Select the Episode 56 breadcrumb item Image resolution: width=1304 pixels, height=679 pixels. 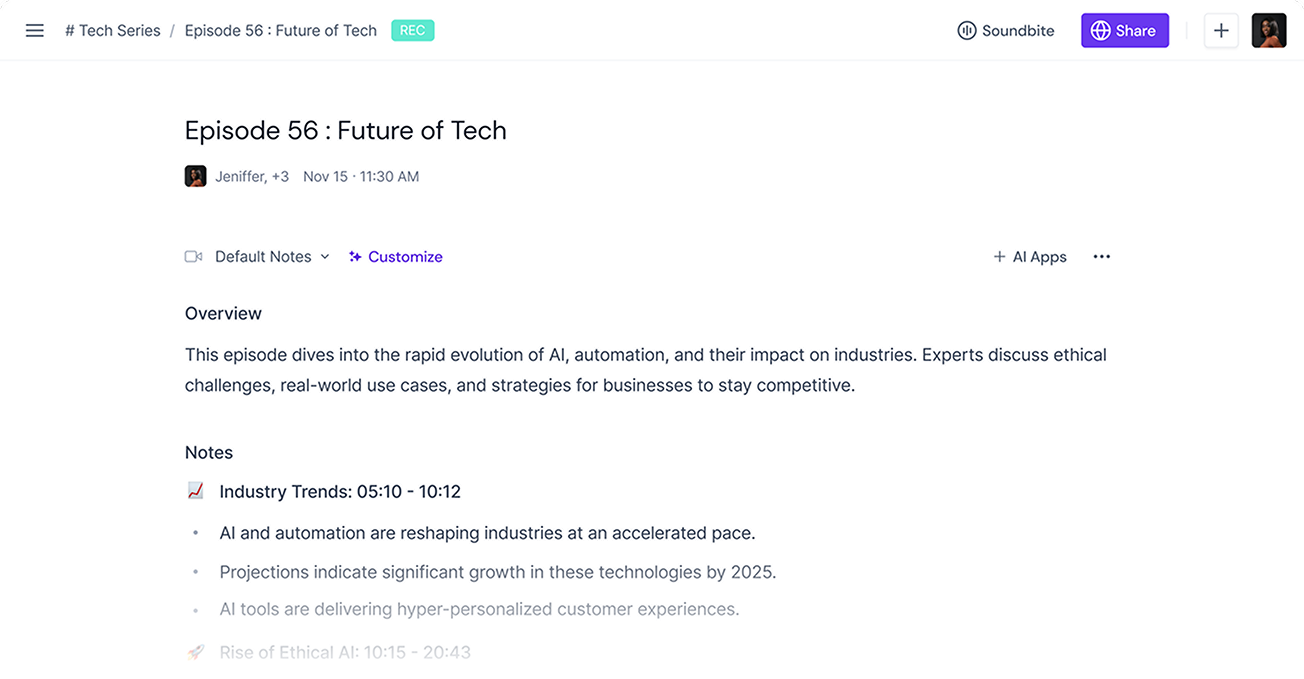280,30
